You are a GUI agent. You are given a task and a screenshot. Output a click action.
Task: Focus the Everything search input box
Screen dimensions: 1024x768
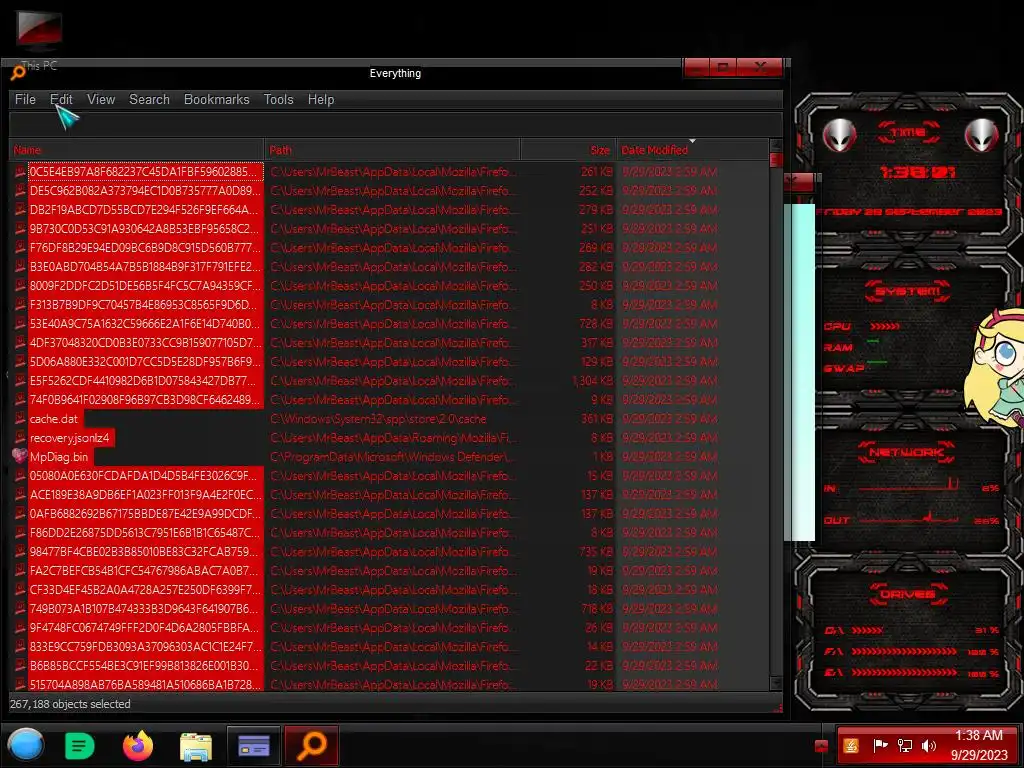[x=396, y=124]
